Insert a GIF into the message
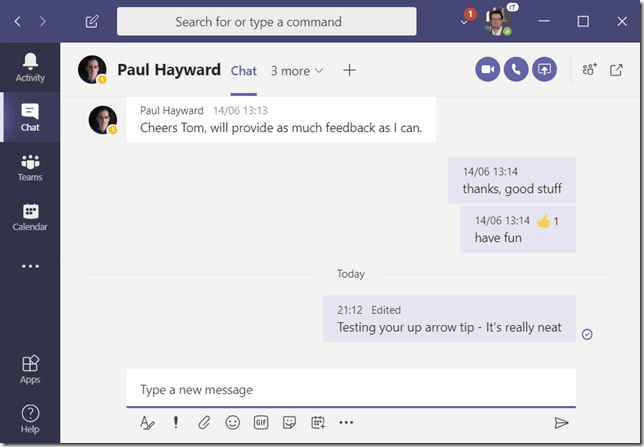Image resolution: width=644 pixels, height=447 pixels. [261, 422]
